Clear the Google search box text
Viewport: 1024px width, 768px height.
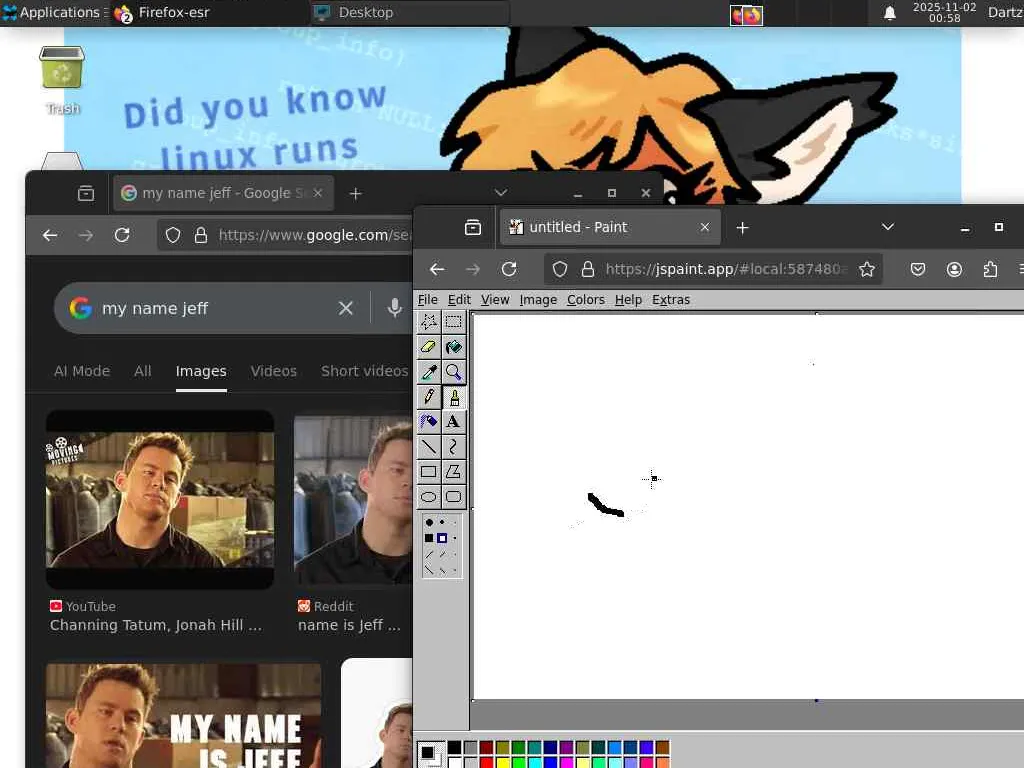(345, 308)
